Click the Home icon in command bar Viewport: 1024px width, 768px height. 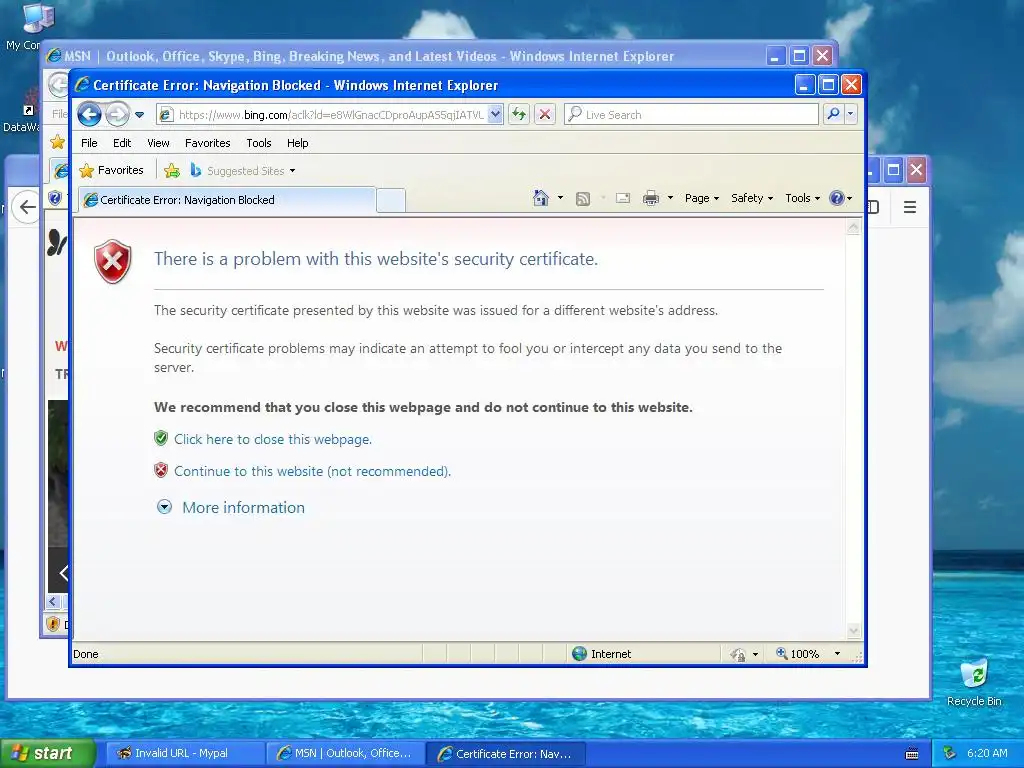541,198
